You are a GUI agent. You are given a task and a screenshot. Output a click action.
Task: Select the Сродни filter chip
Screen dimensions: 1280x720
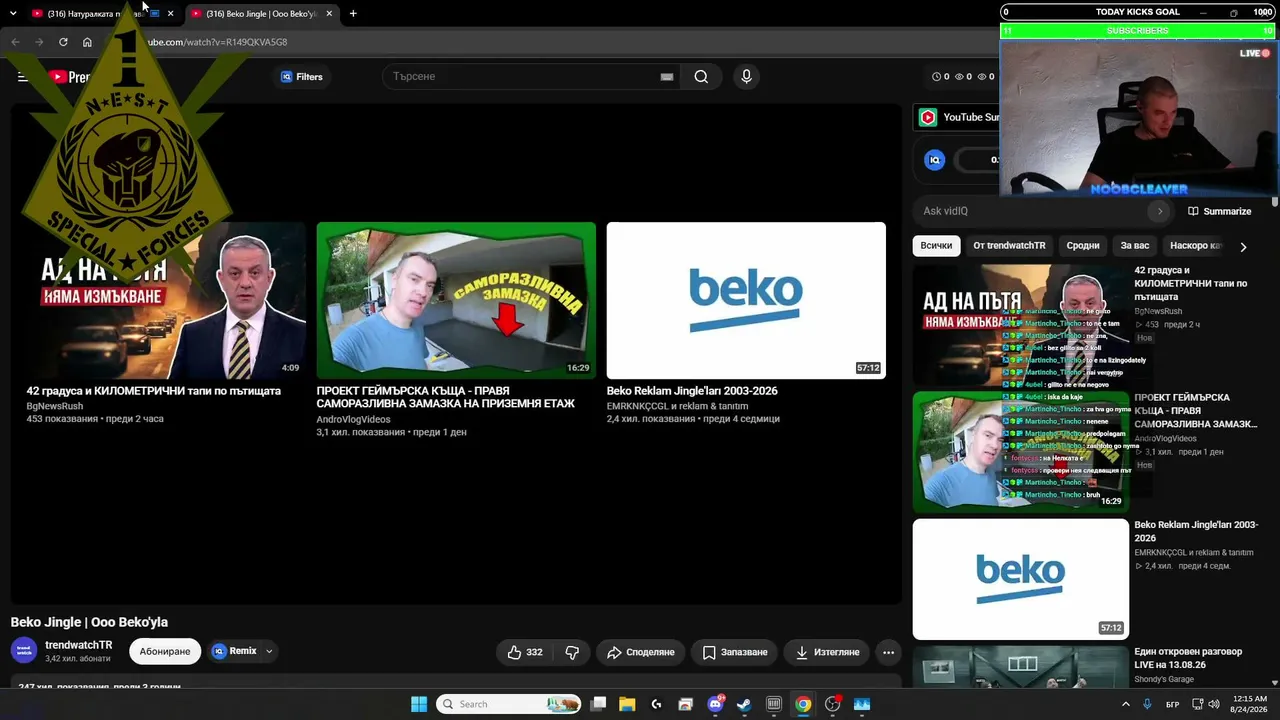click(1083, 246)
